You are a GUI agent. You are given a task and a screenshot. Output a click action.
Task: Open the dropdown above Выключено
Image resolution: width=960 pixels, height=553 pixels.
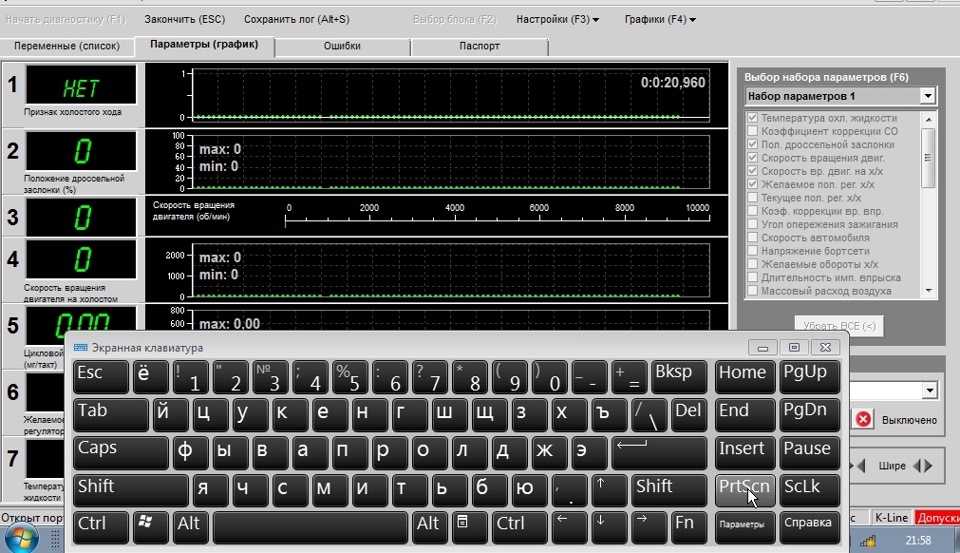tap(929, 391)
